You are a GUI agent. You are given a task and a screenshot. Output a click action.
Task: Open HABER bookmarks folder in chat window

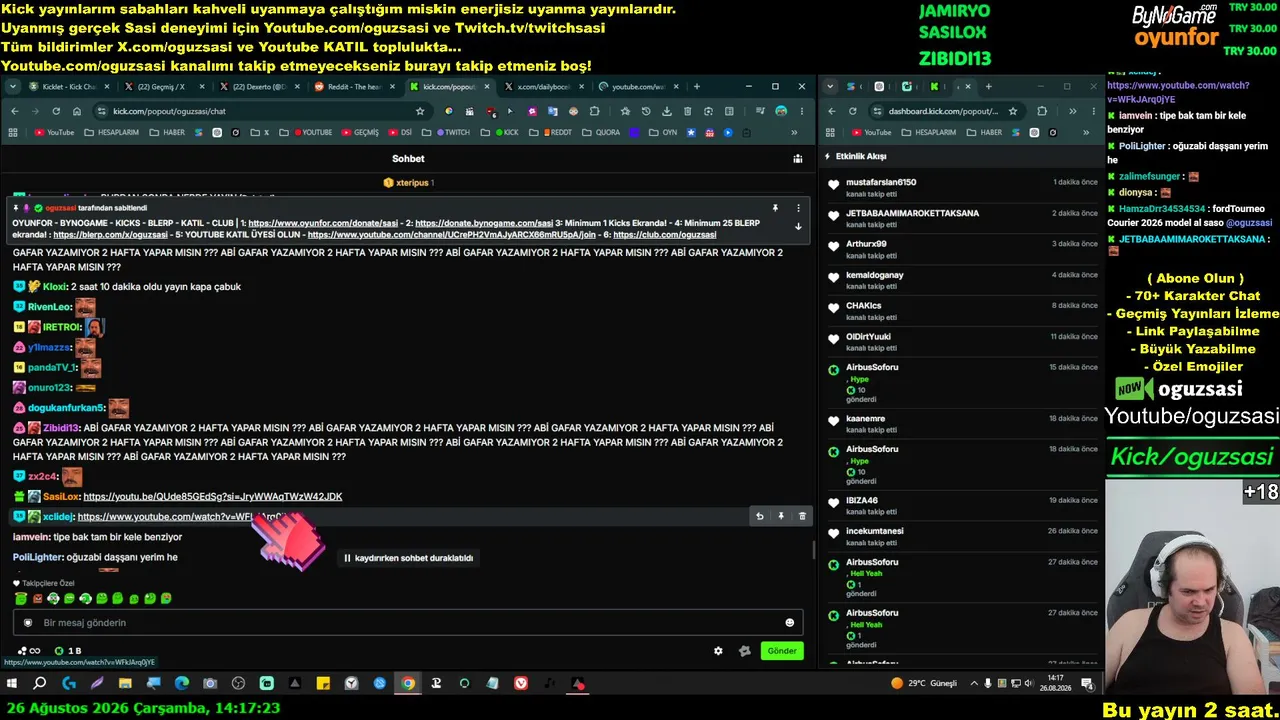[x=167, y=132]
